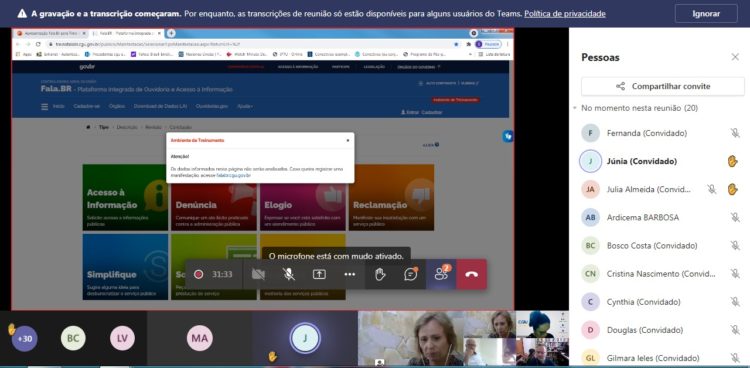Click the shared screen Denúncia tile

tap(215, 198)
